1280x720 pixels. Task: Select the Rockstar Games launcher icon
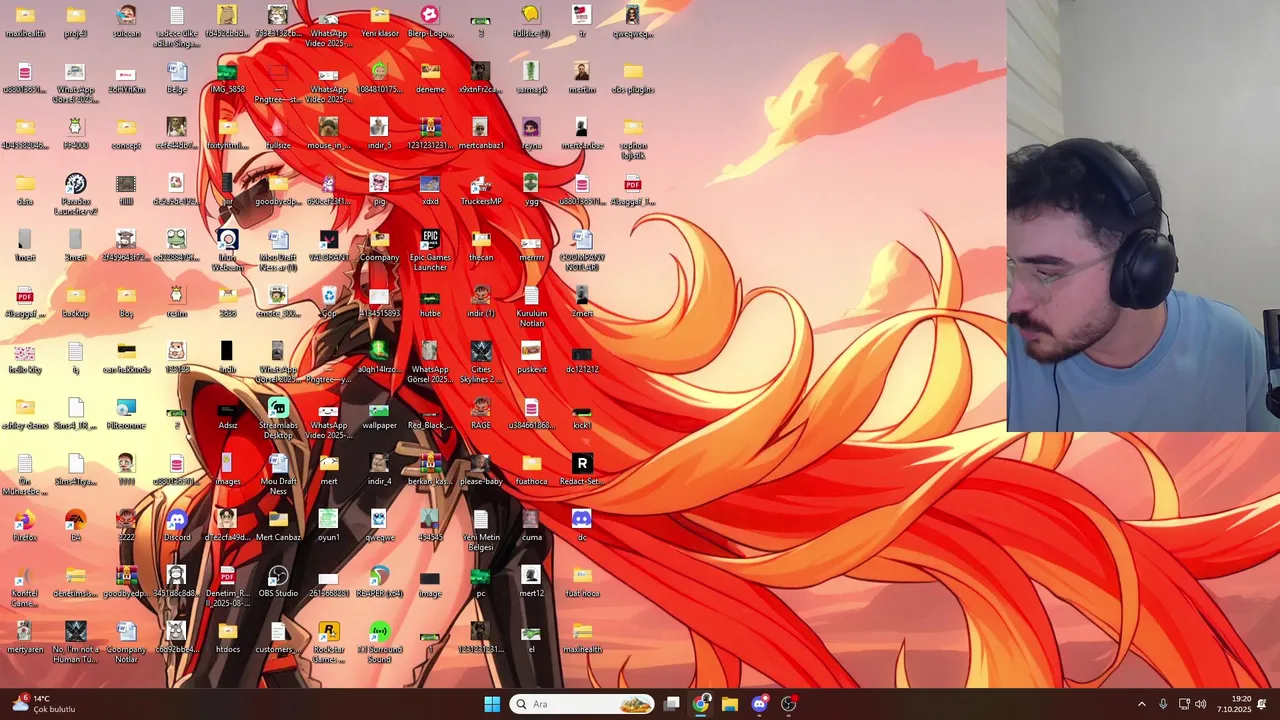(x=328, y=642)
